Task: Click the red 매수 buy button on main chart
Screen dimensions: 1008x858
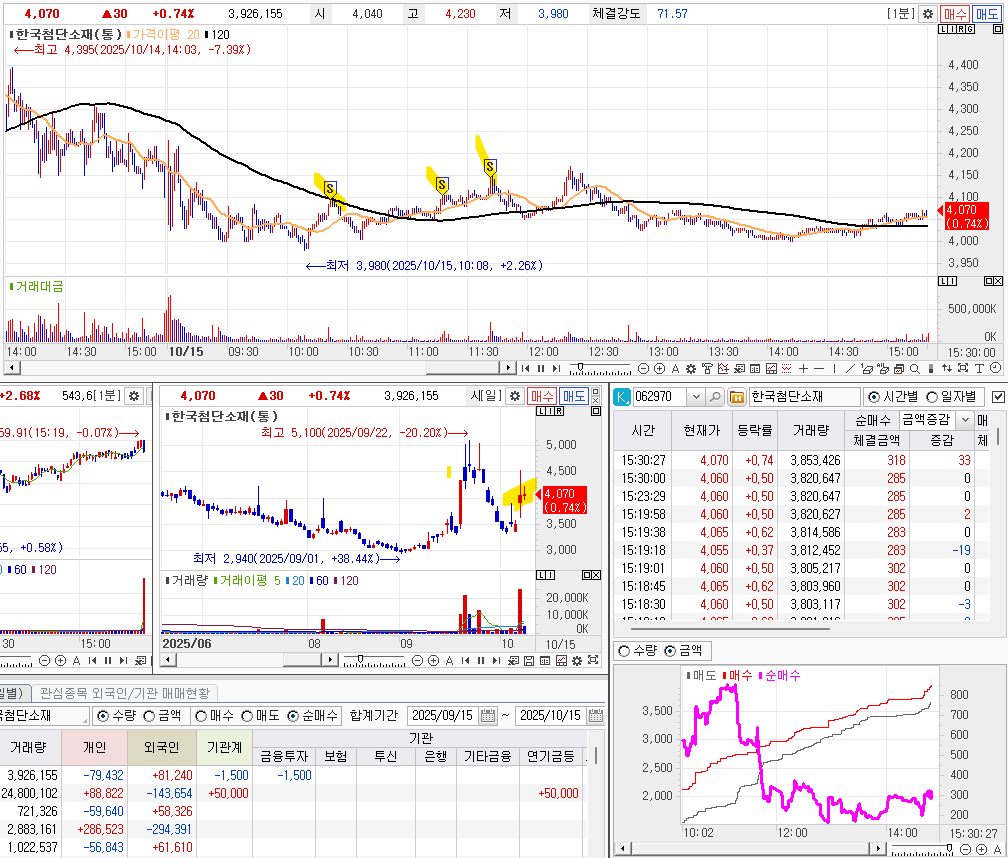Action: point(955,13)
